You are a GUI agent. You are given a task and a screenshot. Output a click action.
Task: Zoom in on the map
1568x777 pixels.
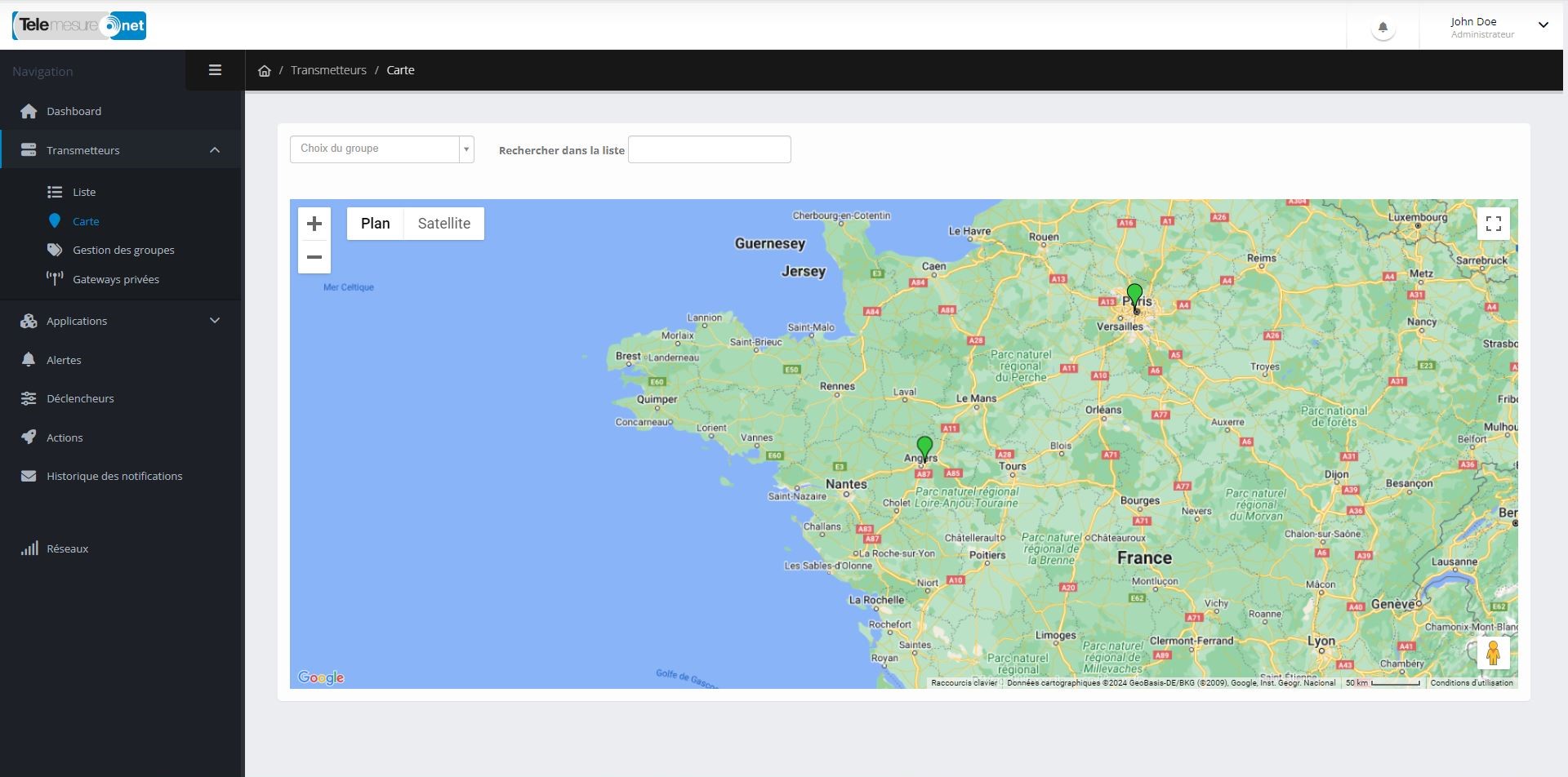(314, 224)
